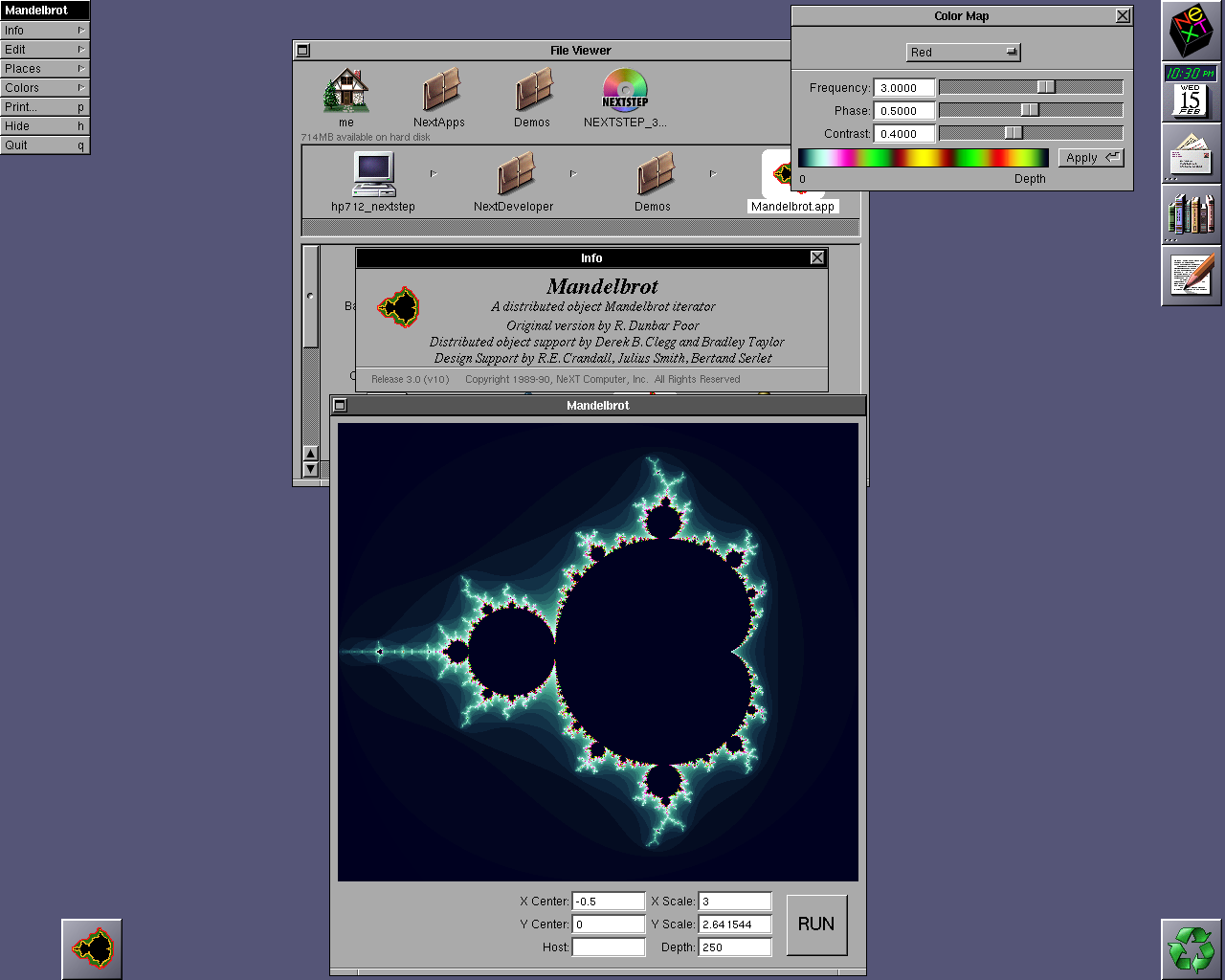Expand arrow after hp712_nextstep in browser
Screen dimensions: 1225x980
tap(434, 174)
